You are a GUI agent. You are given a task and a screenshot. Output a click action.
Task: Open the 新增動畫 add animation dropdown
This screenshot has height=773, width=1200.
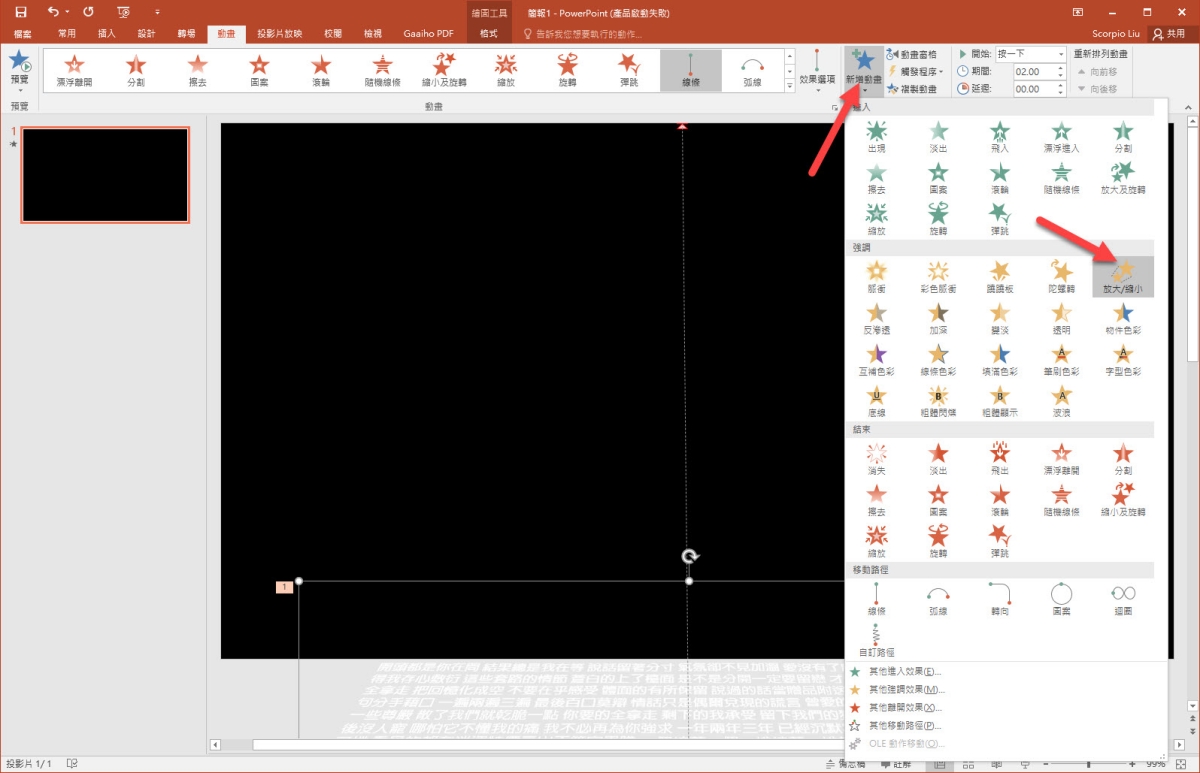click(863, 70)
